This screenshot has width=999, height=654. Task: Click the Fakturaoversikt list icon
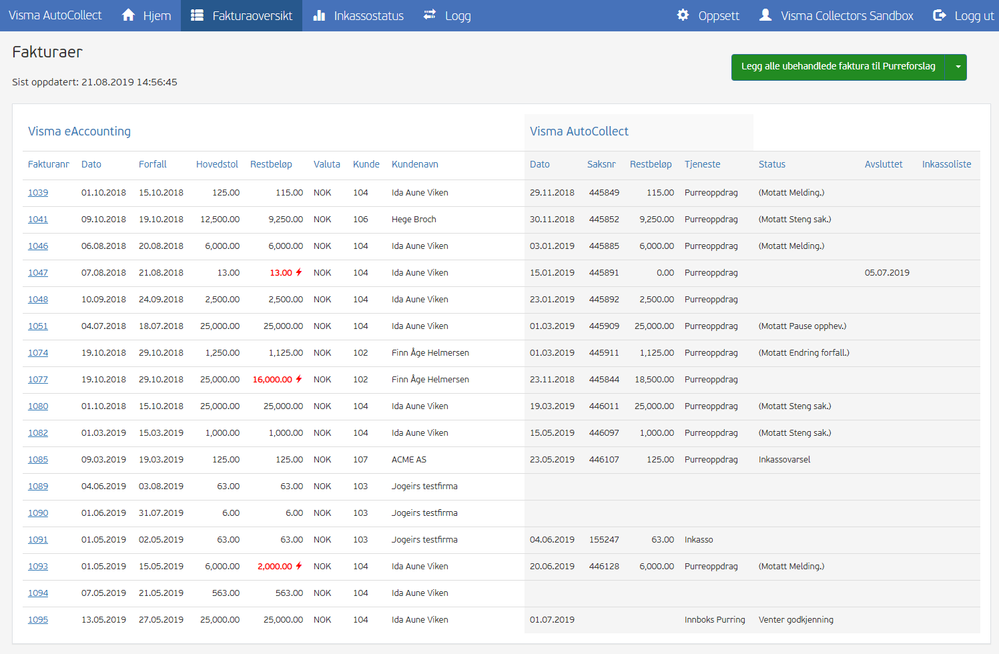[197, 15]
